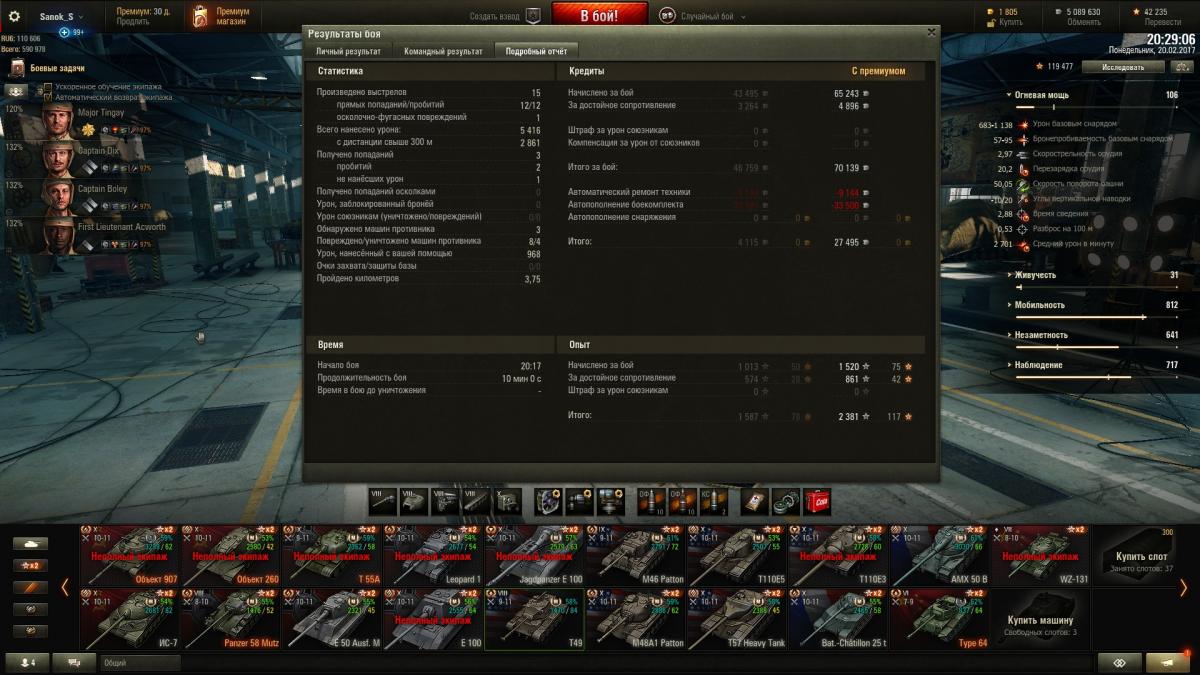
Task: Toggle the third carousel filter button below x2
Action: [30, 588]
